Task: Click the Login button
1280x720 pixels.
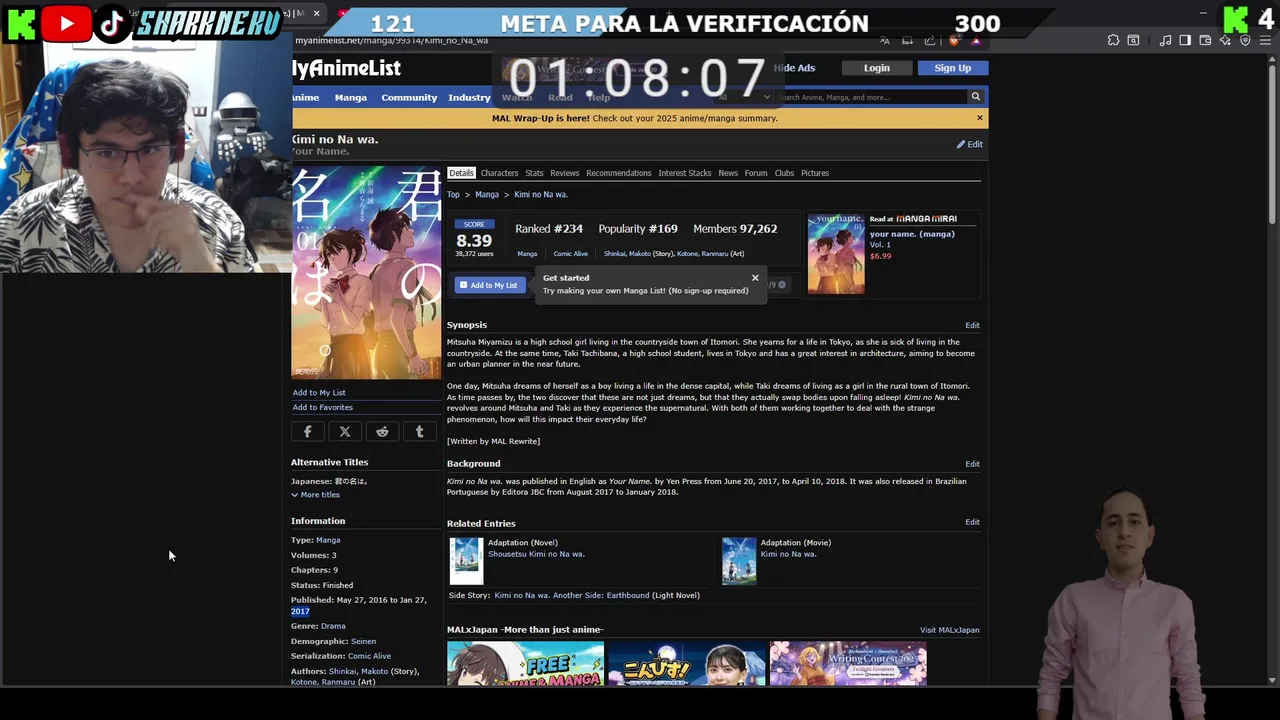Action: pyautogui.click(x=876, y=68)
